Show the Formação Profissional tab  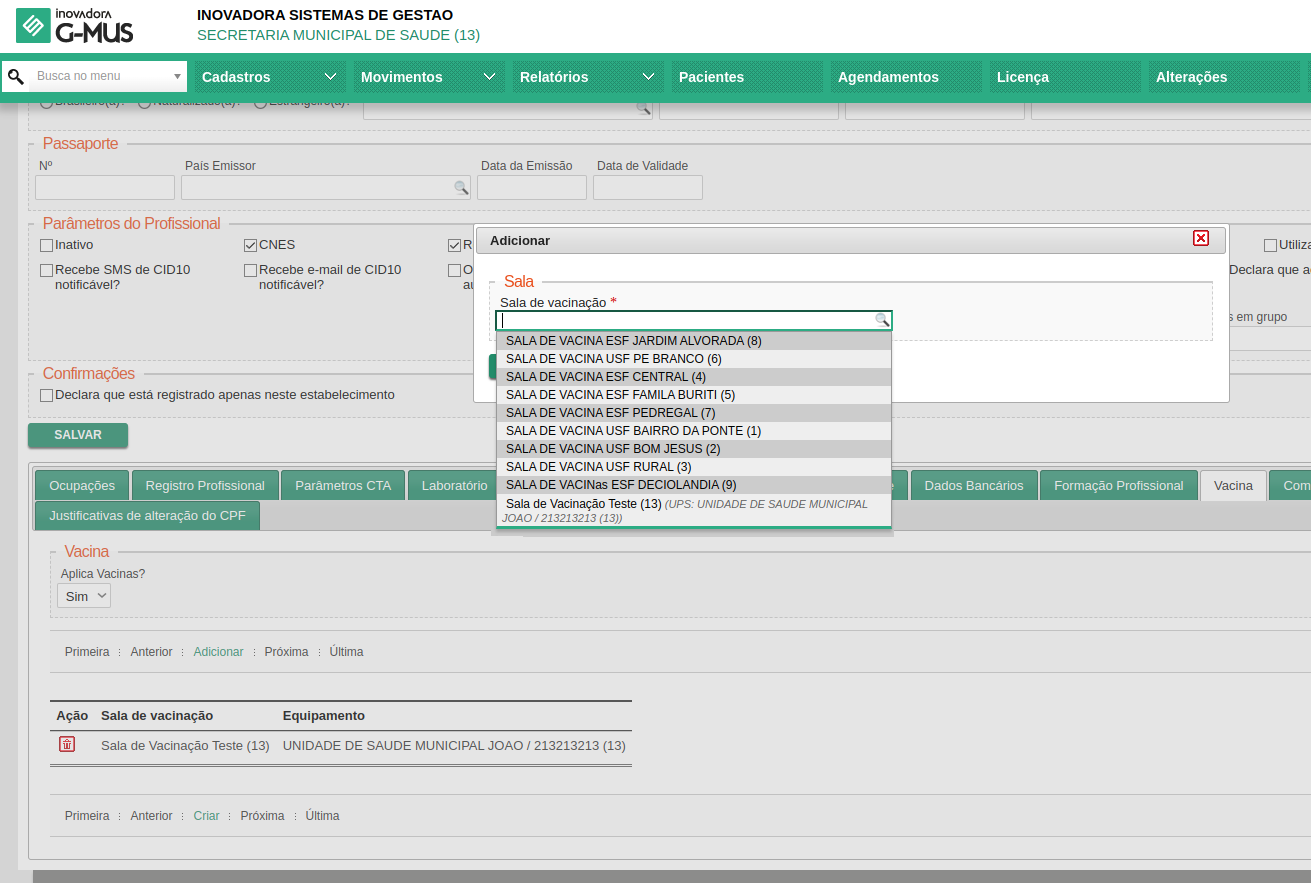pos(1119,486)
